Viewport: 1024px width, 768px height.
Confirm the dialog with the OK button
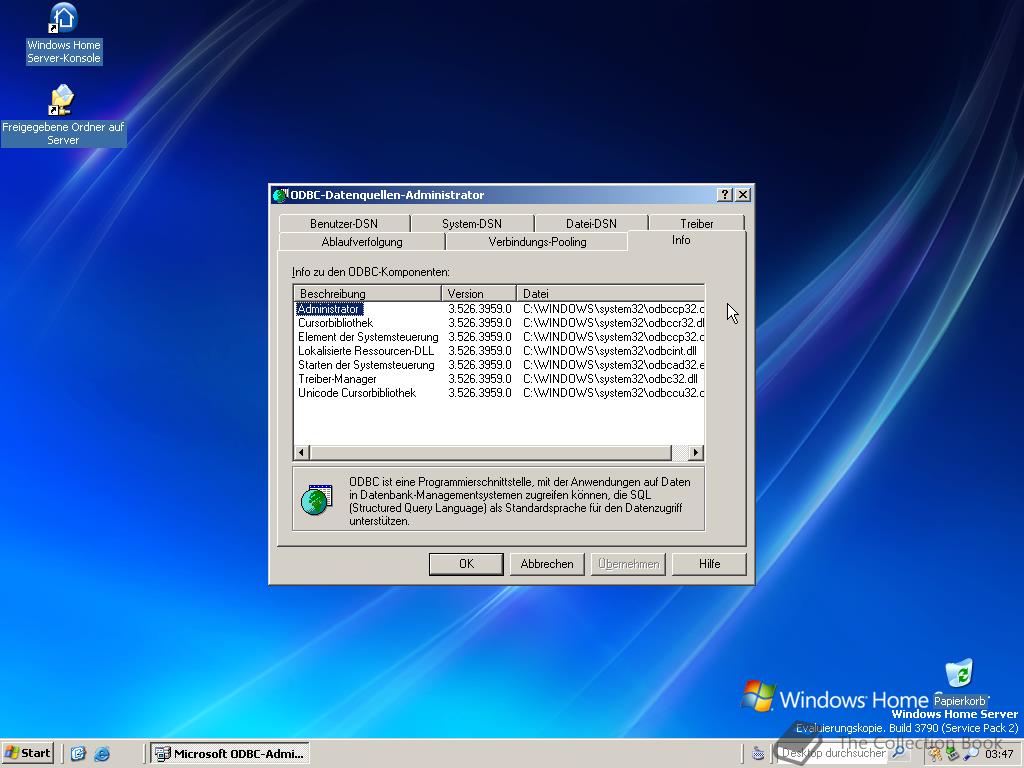coord(466,564)
